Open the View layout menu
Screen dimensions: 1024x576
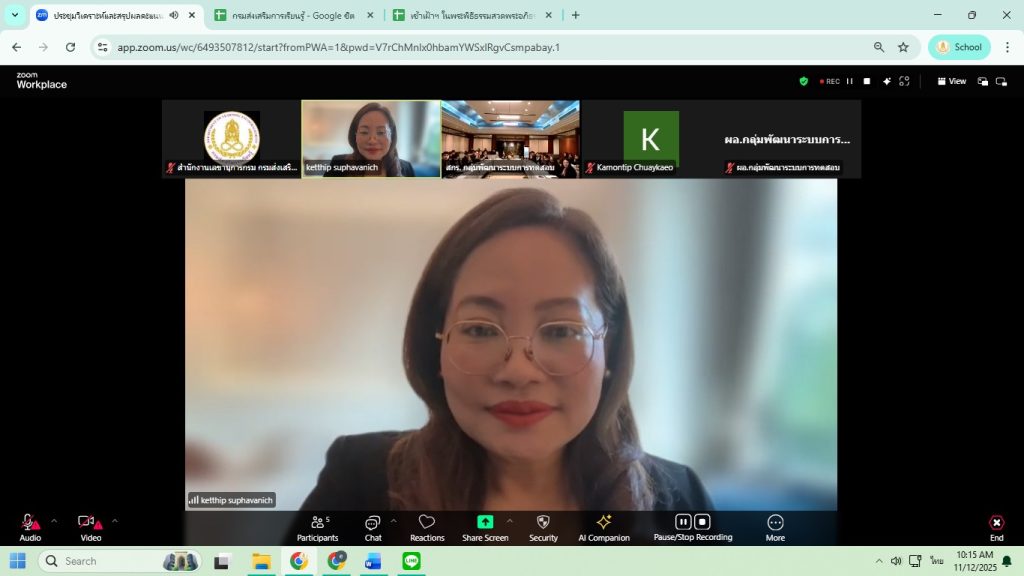pyautogui.click(x=951, y=82)
